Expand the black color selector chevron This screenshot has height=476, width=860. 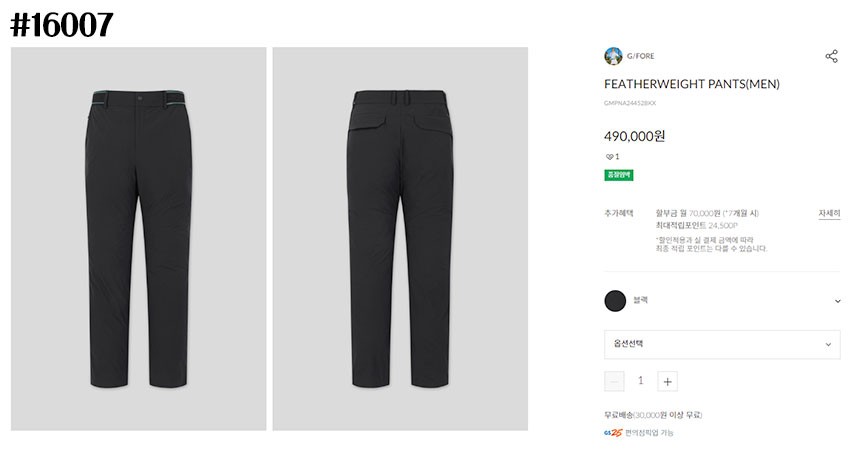tap(837, 301)
